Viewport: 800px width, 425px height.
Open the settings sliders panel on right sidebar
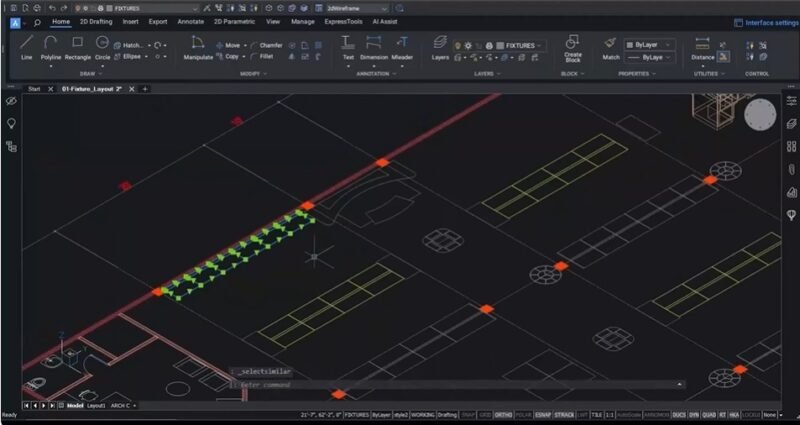point(791,101)
